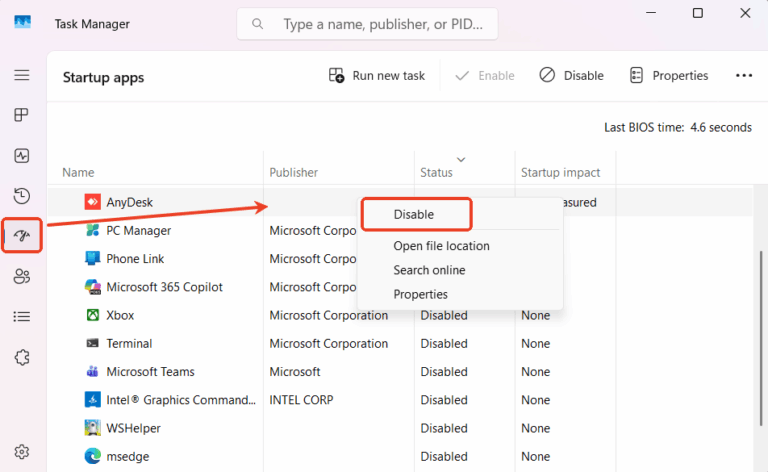Click the Xbox app icon
Image resolution: width=768 pixels, height=472 pixels.
pyautogui.click(x=93, y=315)
